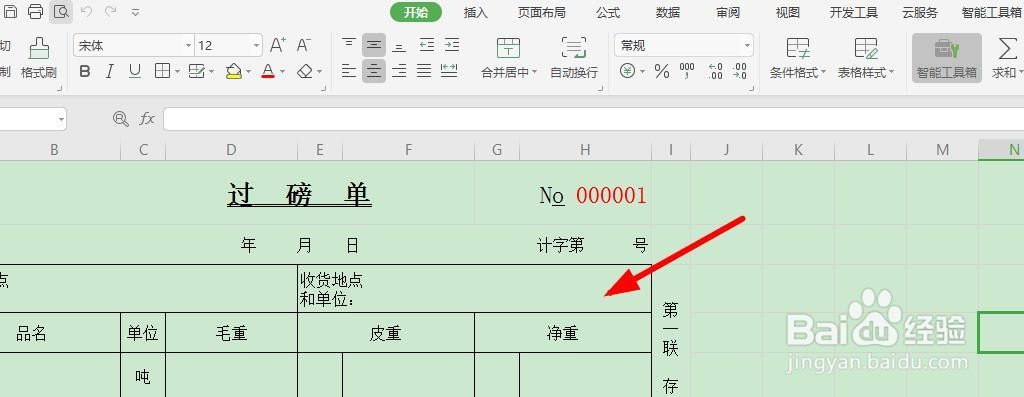Apply the yellow fill color bucket

pyautogui.click(x=234, y=71)
